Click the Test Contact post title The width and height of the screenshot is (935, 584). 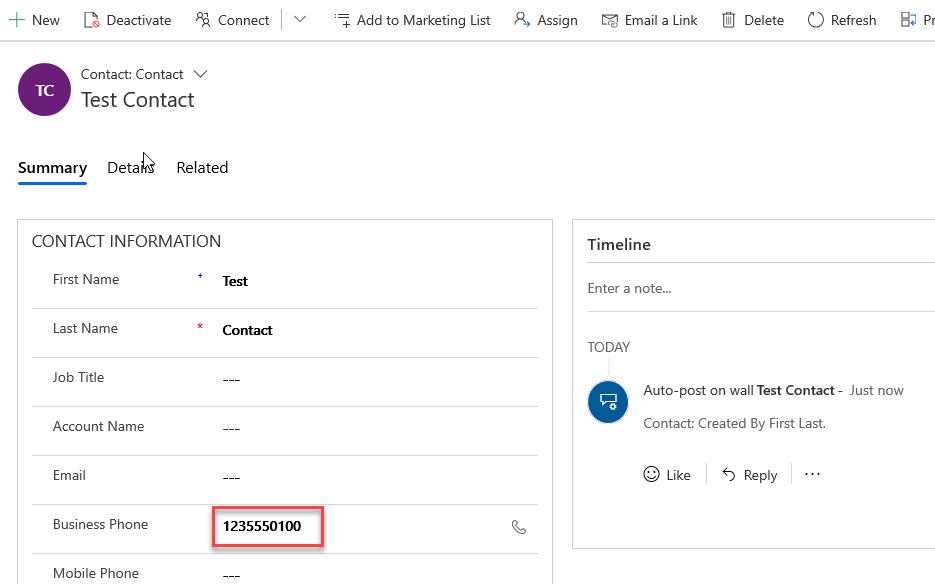795,390
